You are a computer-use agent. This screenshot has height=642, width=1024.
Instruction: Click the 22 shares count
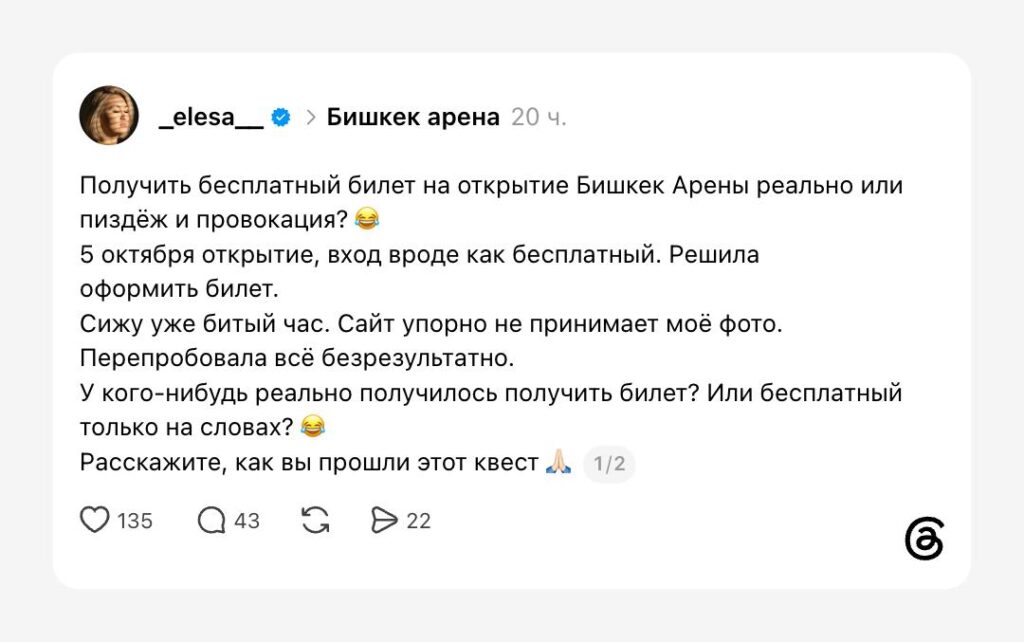pyautogui.click(x=419, y=521)
